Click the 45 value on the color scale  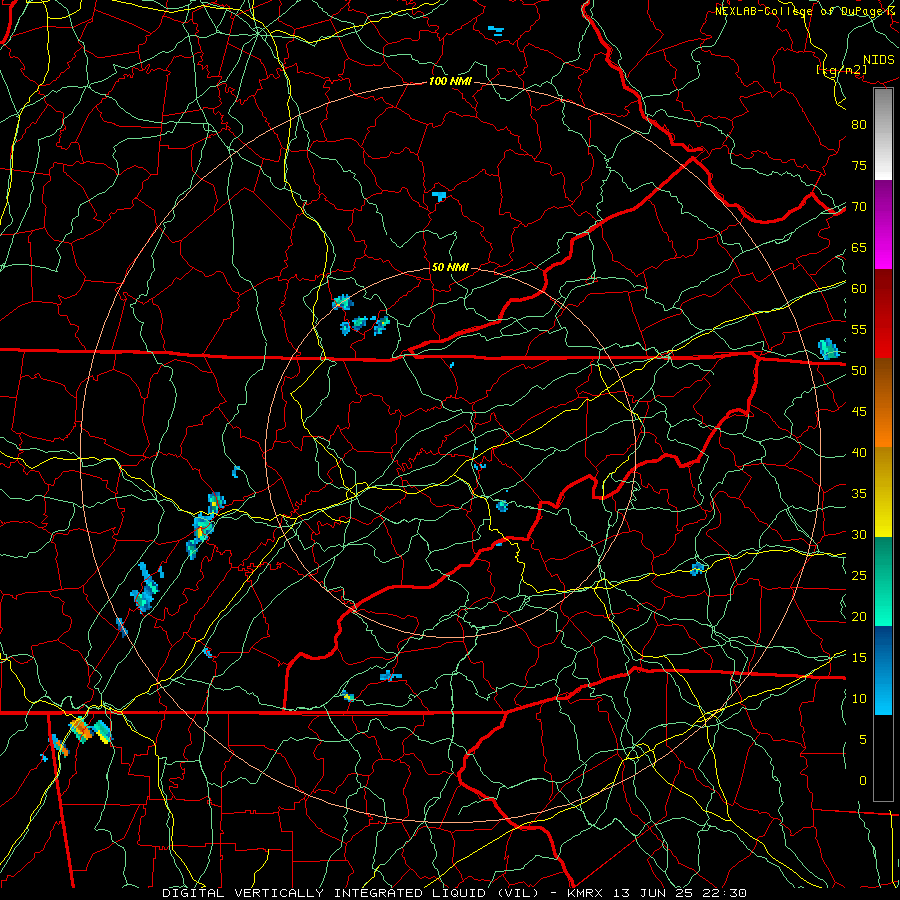pos(859,412)
